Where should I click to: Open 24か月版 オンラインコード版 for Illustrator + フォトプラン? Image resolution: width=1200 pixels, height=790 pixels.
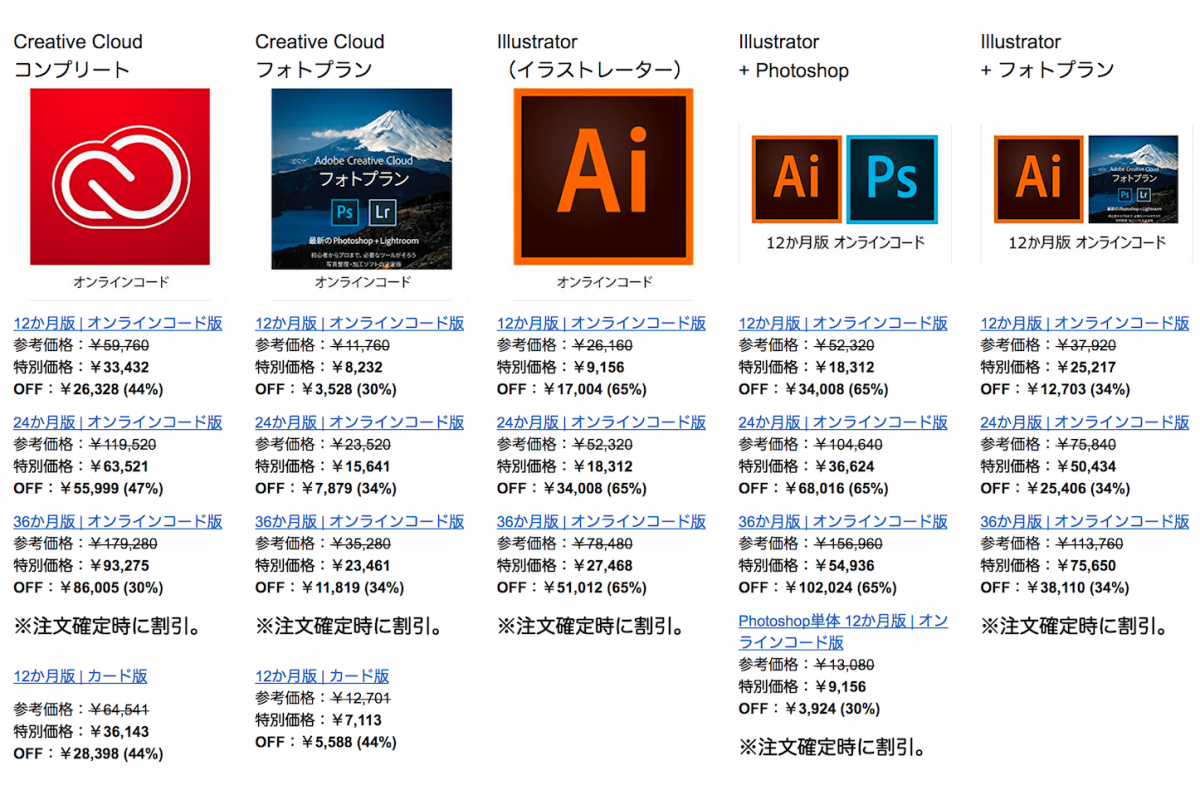(1083, 422)
